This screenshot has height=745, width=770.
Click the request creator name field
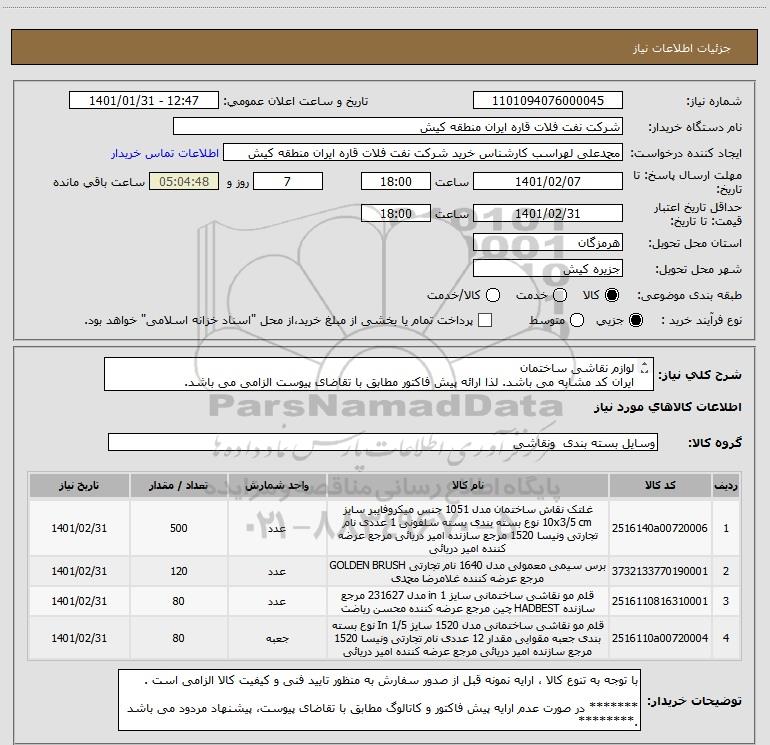click(x=423, y=153)
